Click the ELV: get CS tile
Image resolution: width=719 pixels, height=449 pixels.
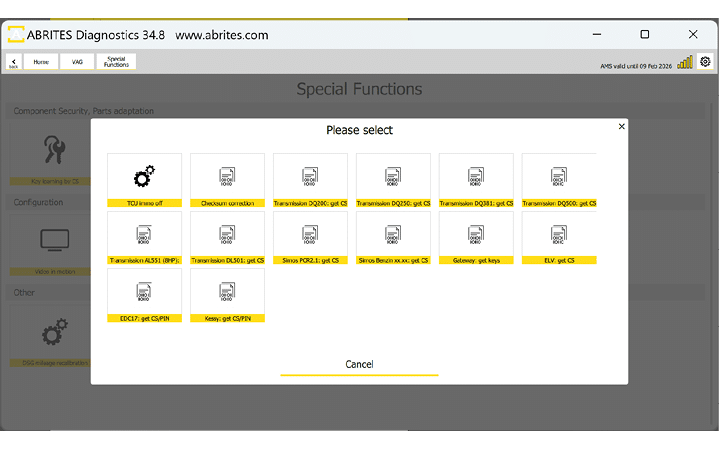(558, 238)
